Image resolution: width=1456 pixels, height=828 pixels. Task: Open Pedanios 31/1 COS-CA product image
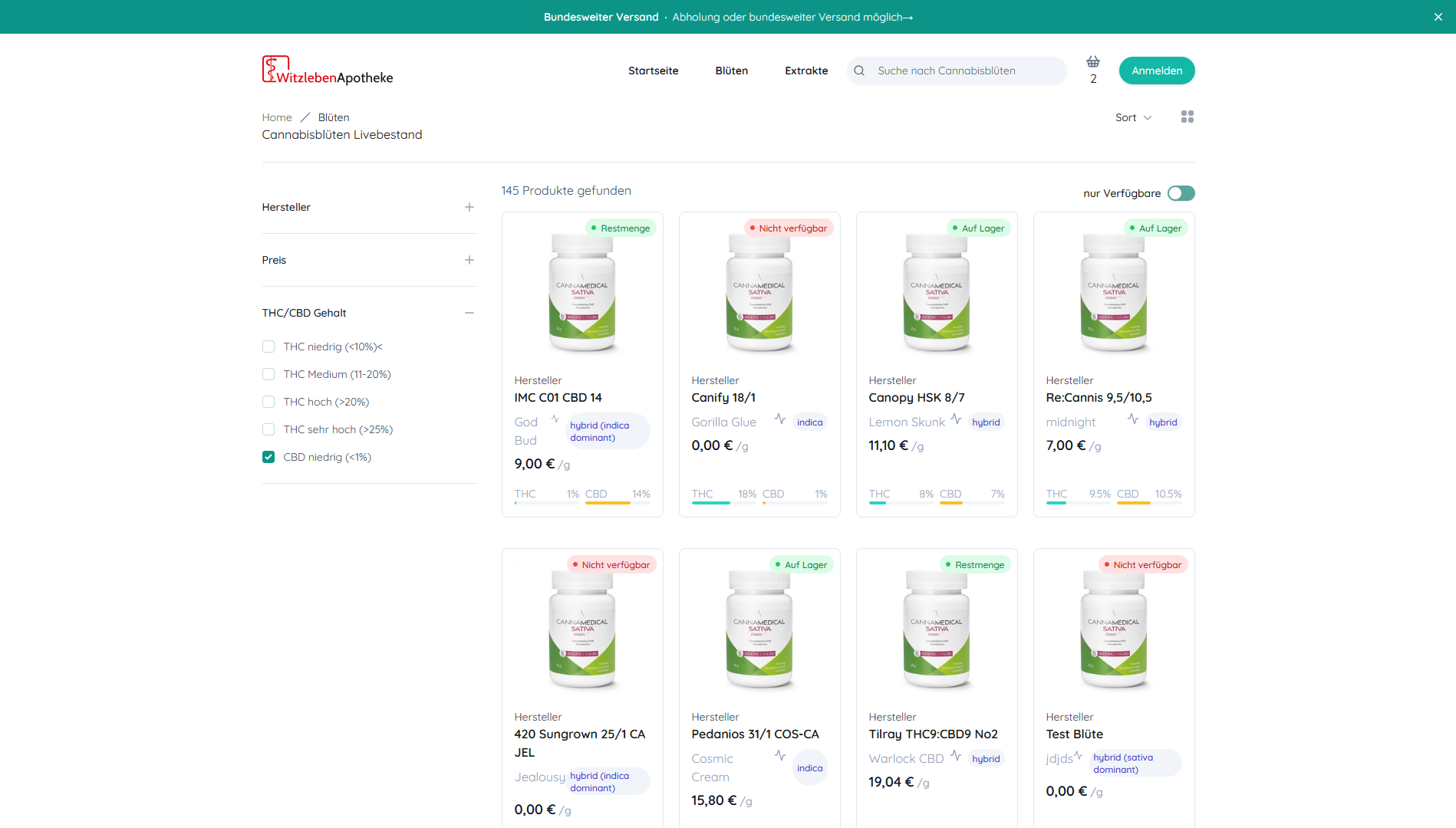click(759, 629)
